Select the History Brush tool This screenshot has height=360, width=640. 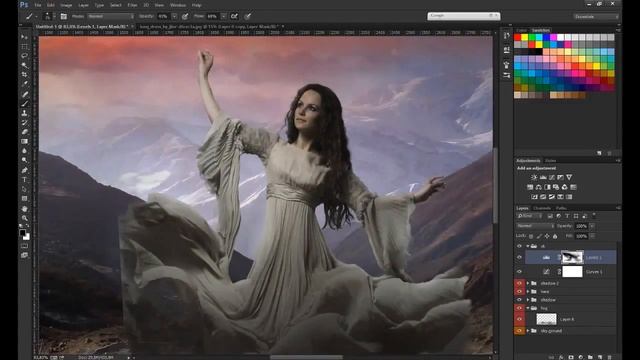[24, 122]
